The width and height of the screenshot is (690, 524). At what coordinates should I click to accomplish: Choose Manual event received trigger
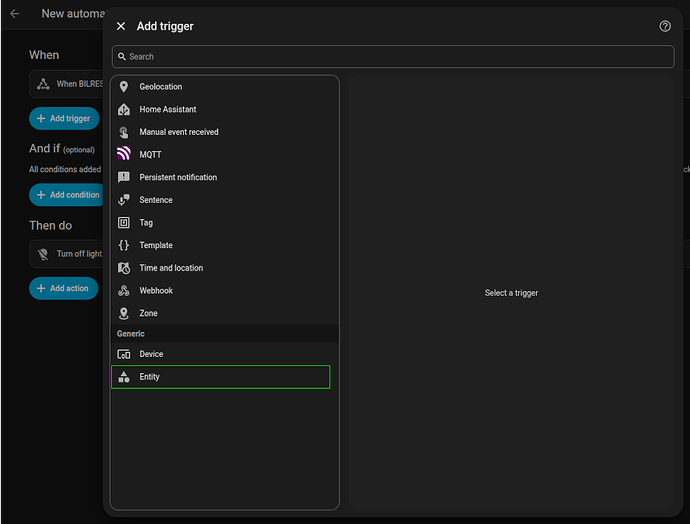tap(224, 132)
